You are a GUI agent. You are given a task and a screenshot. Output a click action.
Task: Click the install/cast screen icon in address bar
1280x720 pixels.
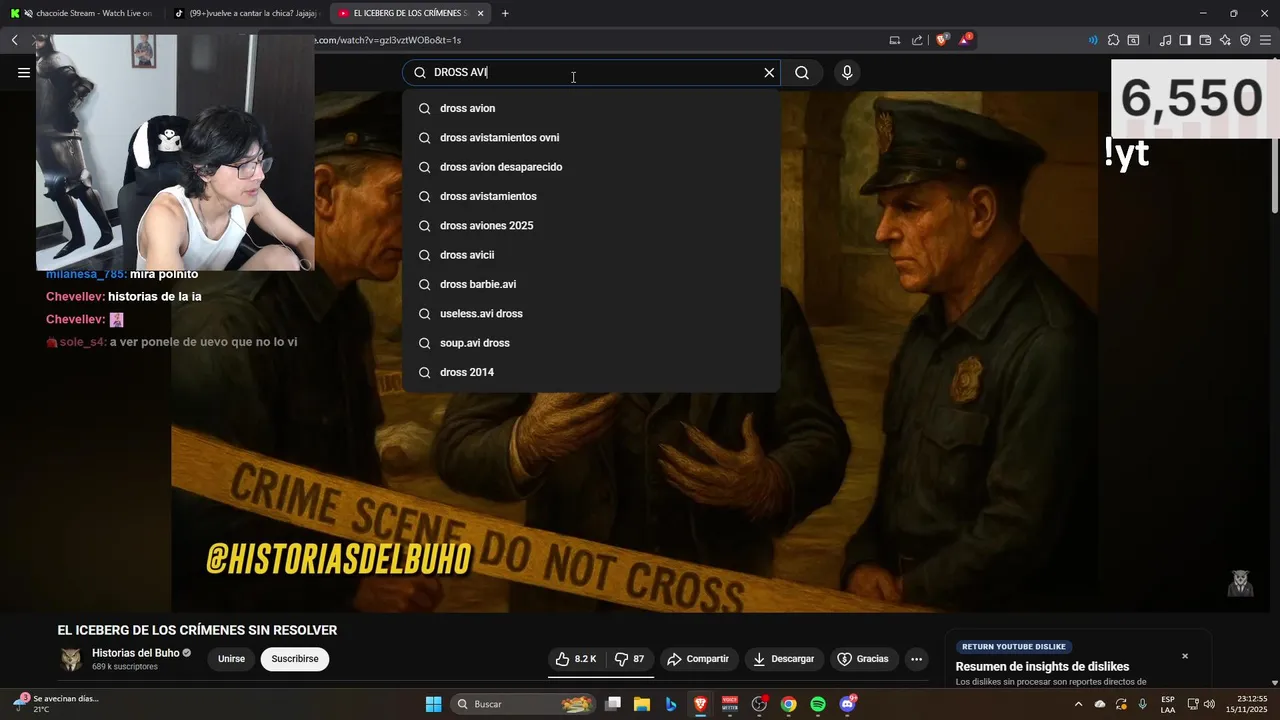tap(895, 40)
